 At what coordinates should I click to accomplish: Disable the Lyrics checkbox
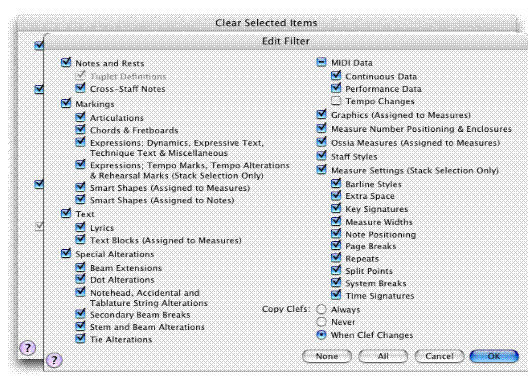point(80,227)
